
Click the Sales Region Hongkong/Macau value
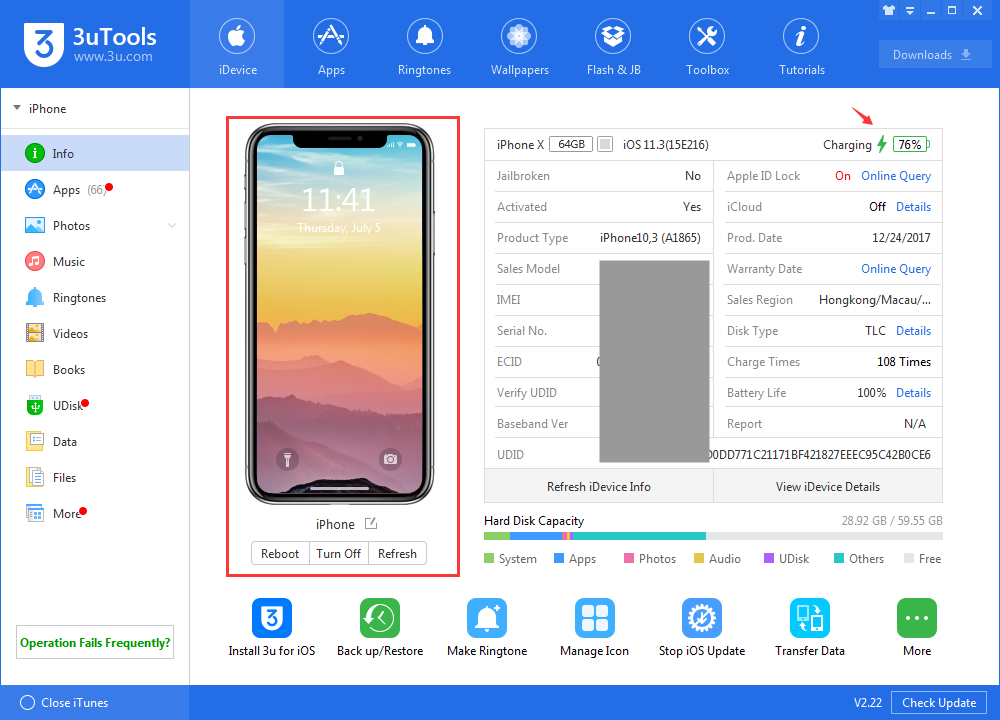(x=875, y=300)
